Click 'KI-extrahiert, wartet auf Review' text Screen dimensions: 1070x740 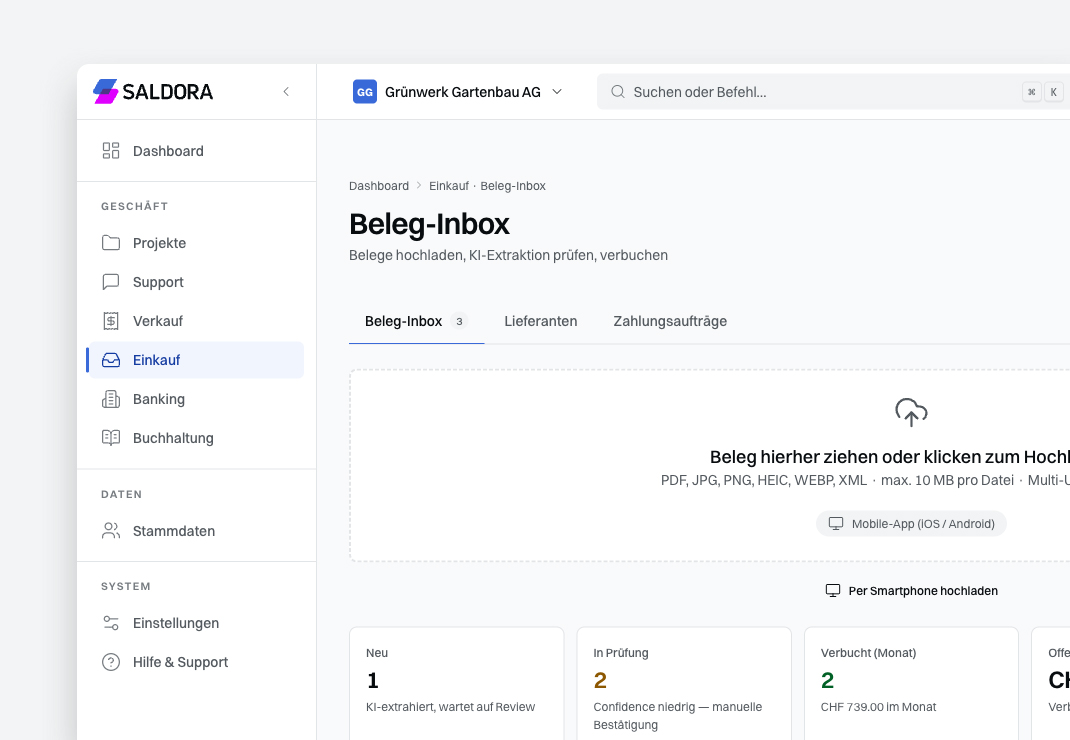point(450,707)
